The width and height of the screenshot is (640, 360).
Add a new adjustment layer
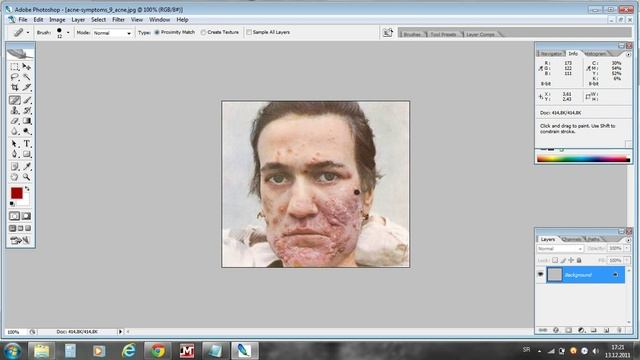(581, 330)
